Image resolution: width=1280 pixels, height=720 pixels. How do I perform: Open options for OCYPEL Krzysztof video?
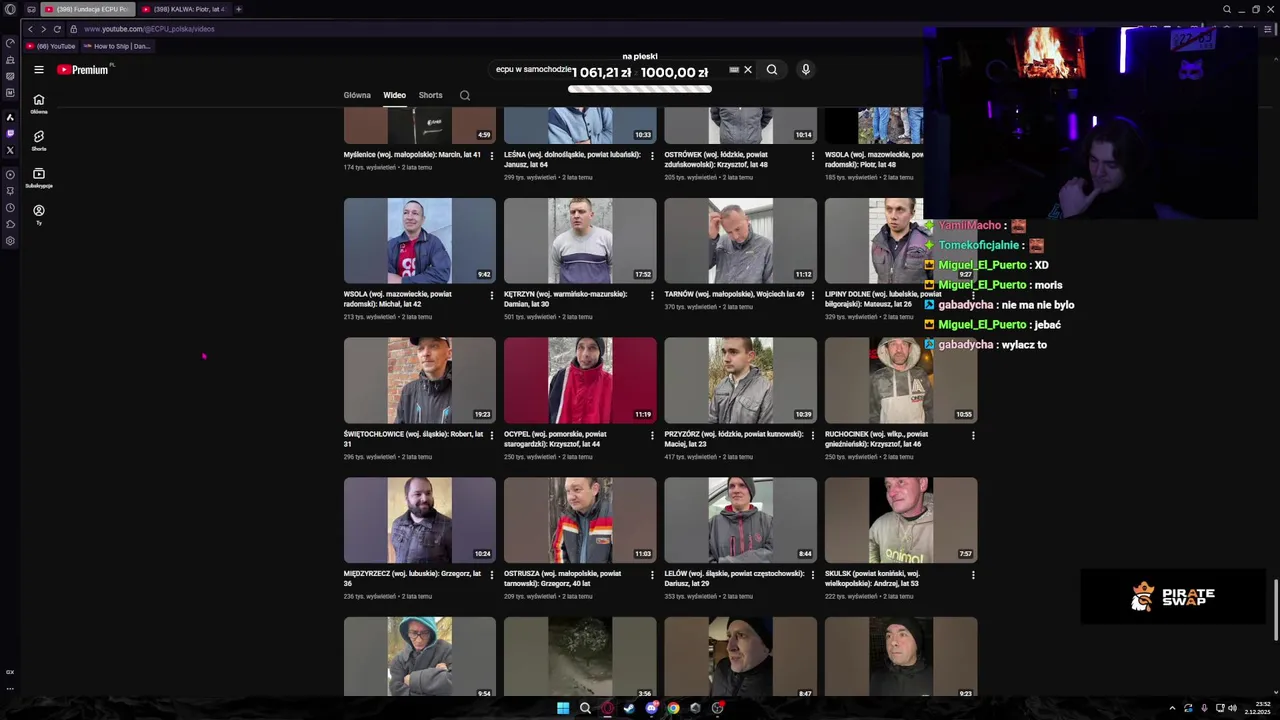652,436
